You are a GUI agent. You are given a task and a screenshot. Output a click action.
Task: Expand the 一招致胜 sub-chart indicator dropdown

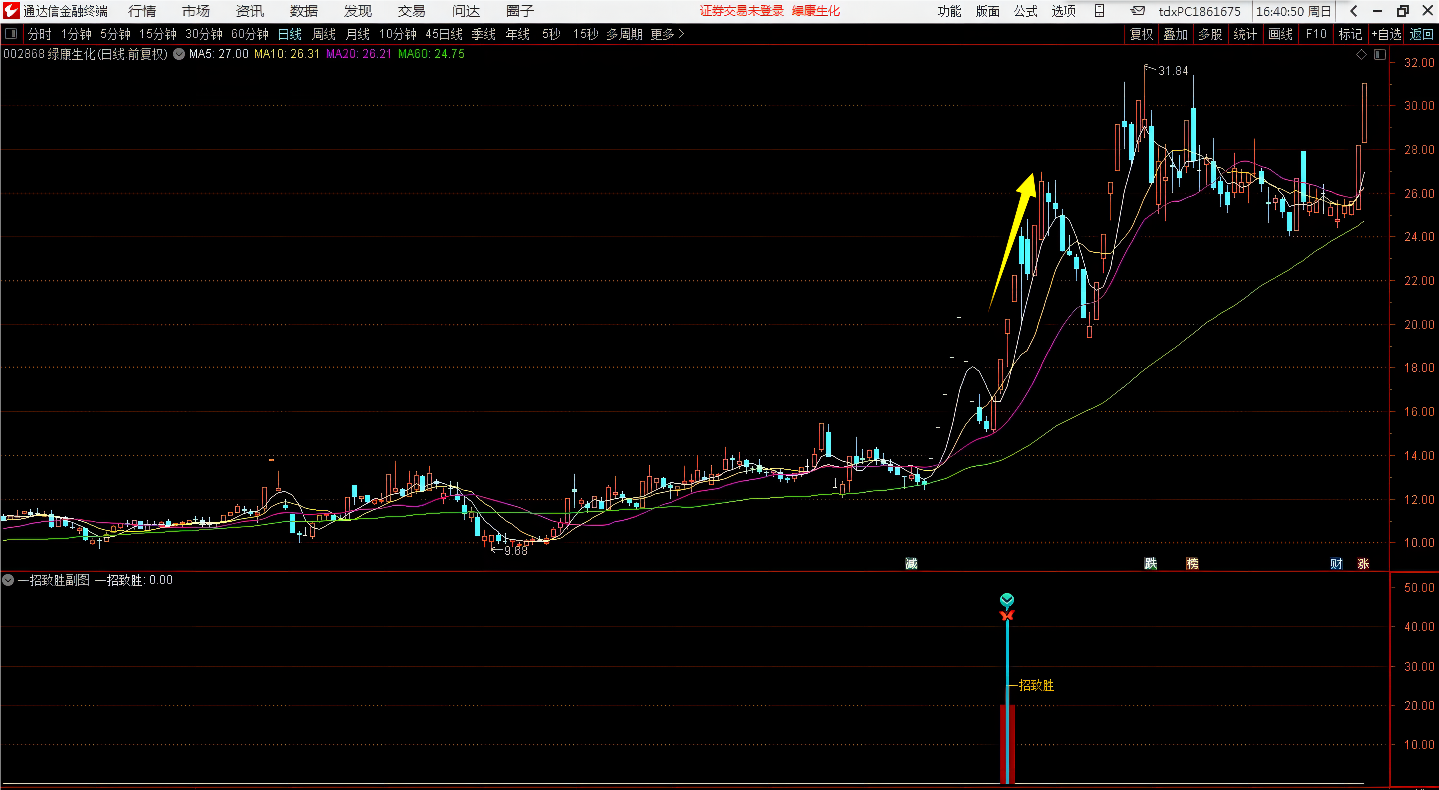click(8, 579)
